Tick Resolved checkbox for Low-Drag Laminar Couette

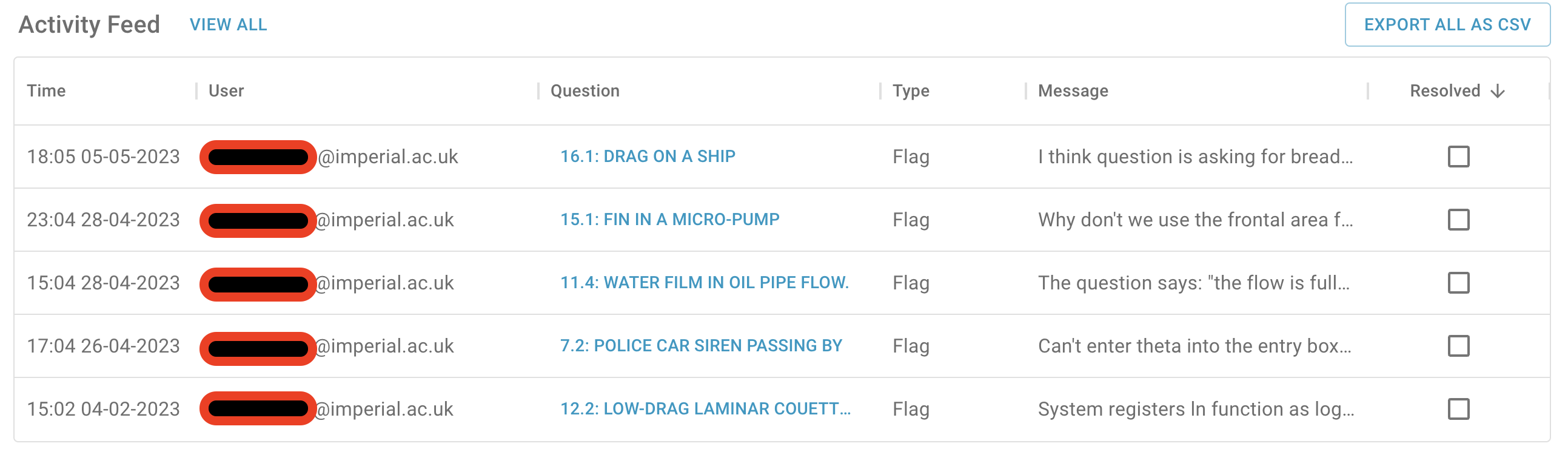click(1458, 409)
